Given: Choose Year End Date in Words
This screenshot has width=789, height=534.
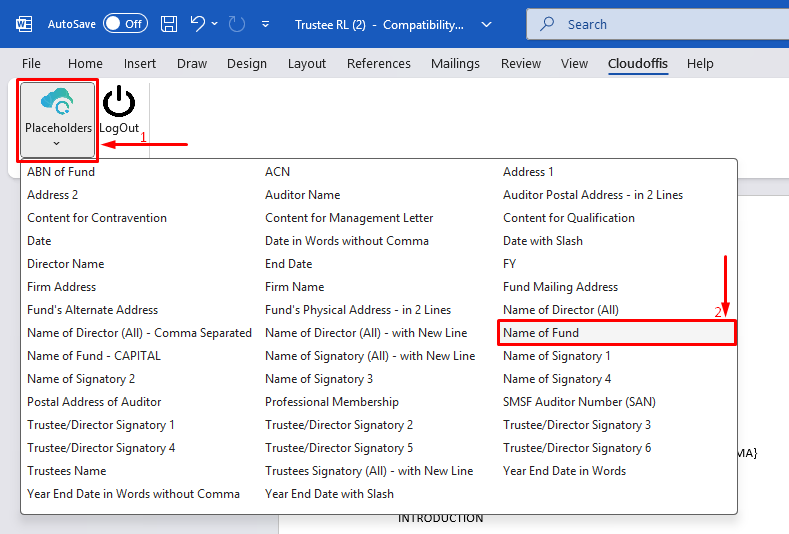Looking at the screenshot, I should coord(564,471).
